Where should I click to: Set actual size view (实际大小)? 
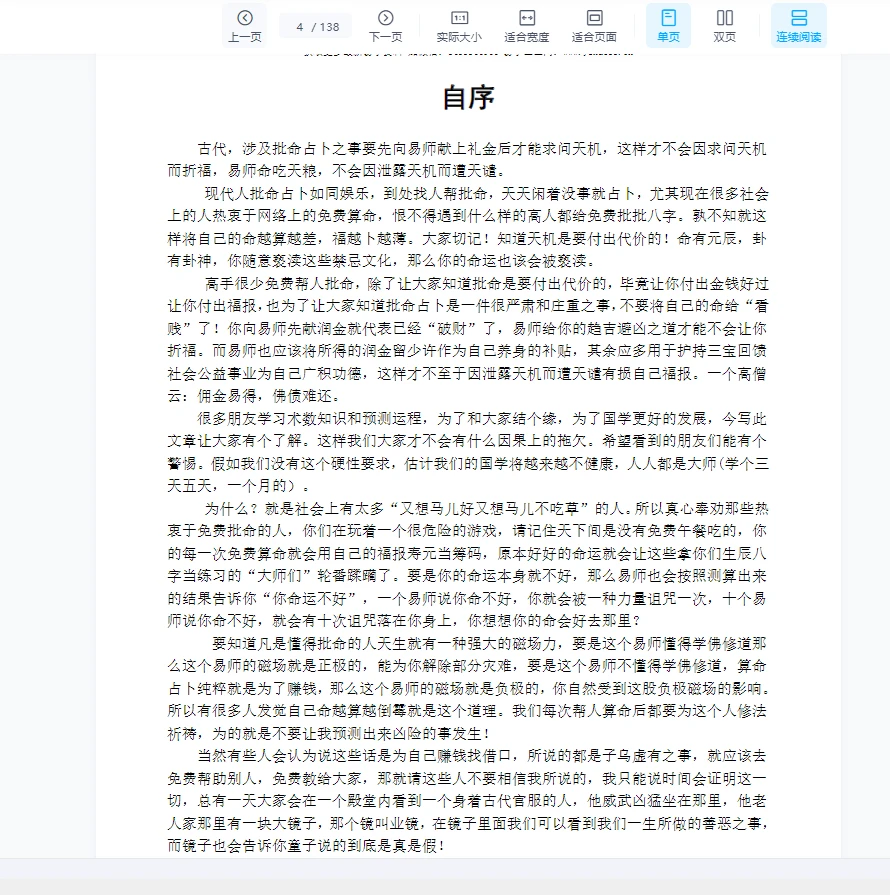(459, 26)
